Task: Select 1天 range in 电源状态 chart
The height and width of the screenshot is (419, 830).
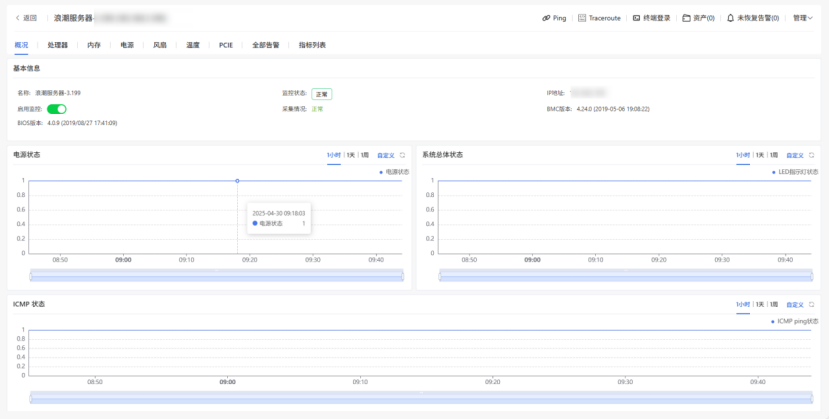Action: point(351,156)
